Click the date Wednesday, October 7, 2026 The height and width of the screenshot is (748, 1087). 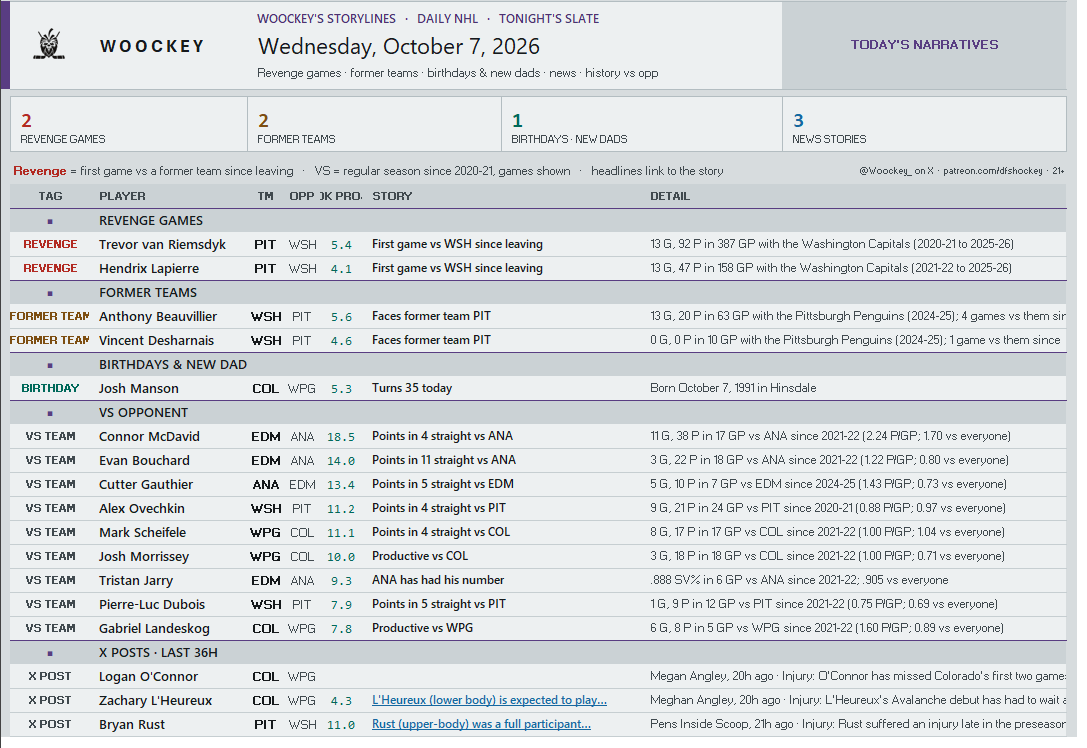click(x=399, y=46)
